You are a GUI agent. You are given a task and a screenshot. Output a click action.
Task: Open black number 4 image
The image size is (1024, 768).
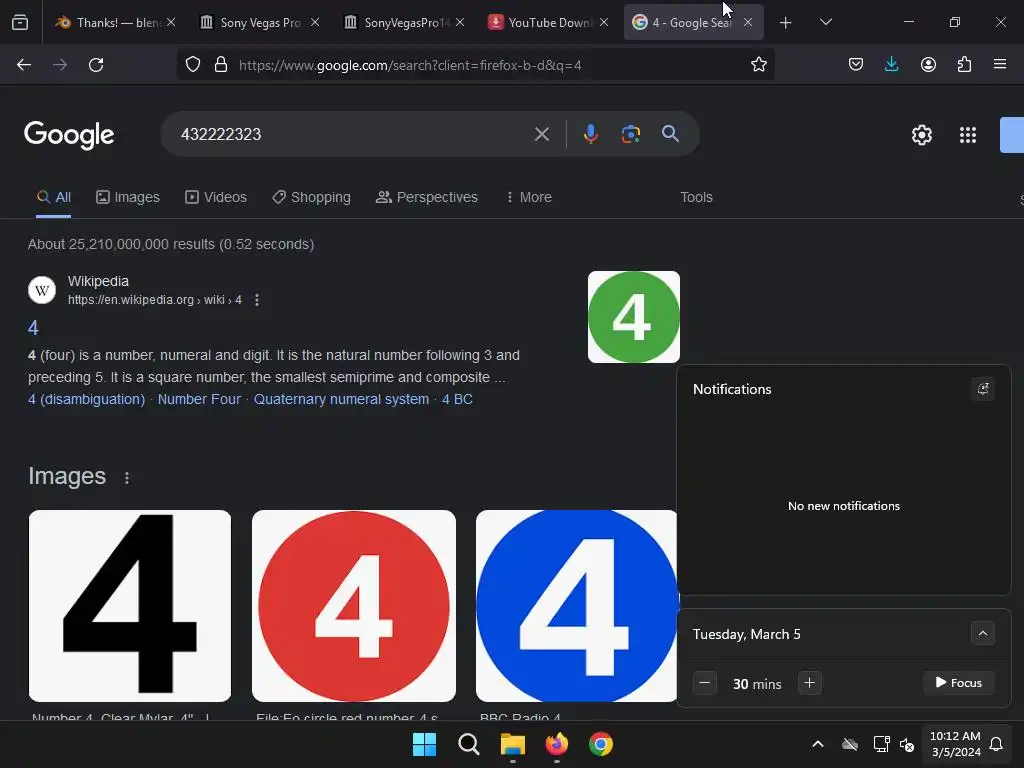(130, 606)
